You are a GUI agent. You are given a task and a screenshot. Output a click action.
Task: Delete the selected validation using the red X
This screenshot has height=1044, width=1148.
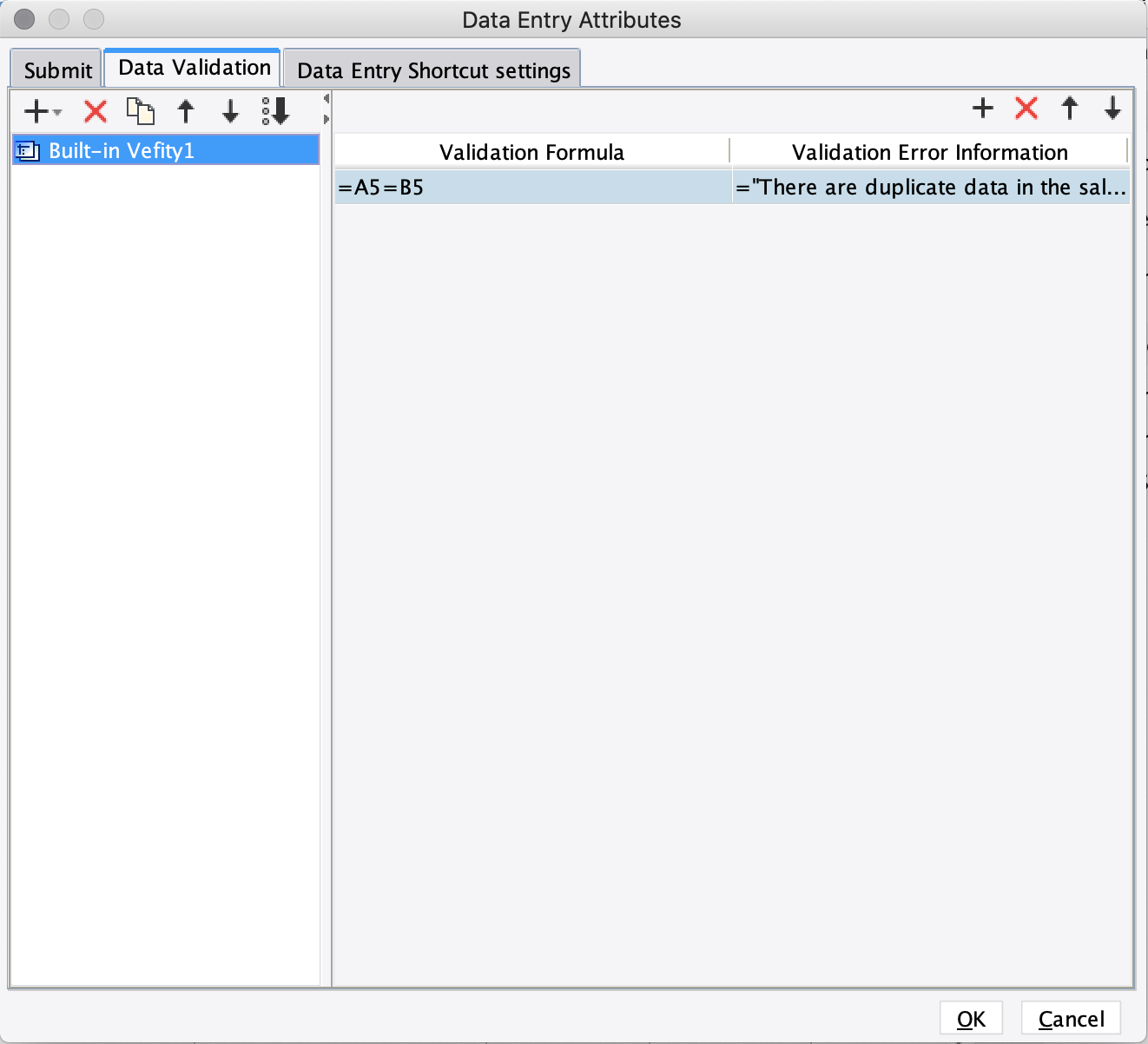coord(94,111)
